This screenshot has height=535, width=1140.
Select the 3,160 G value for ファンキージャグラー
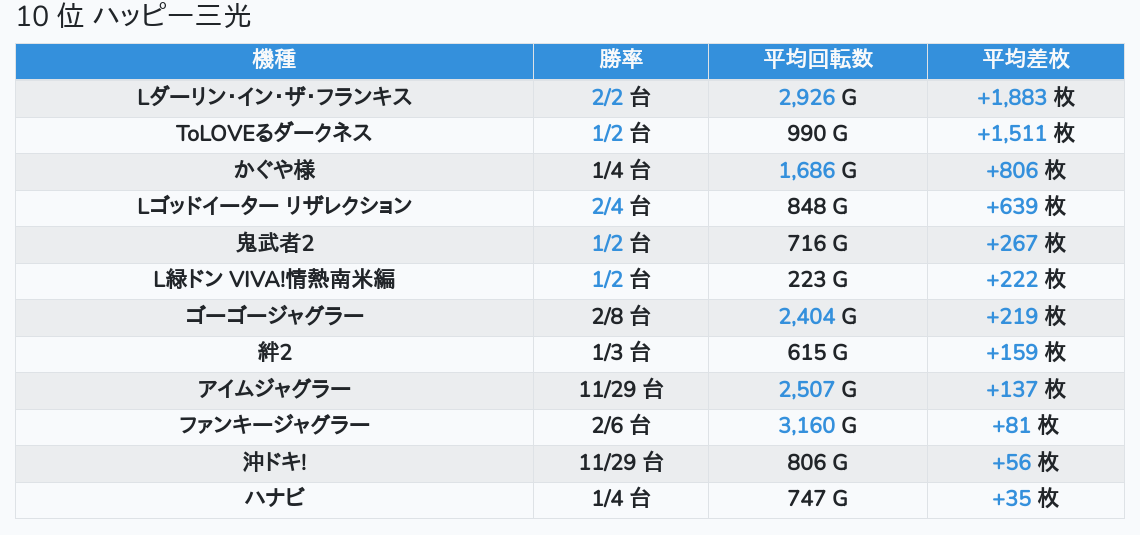[x=817, y=426]
